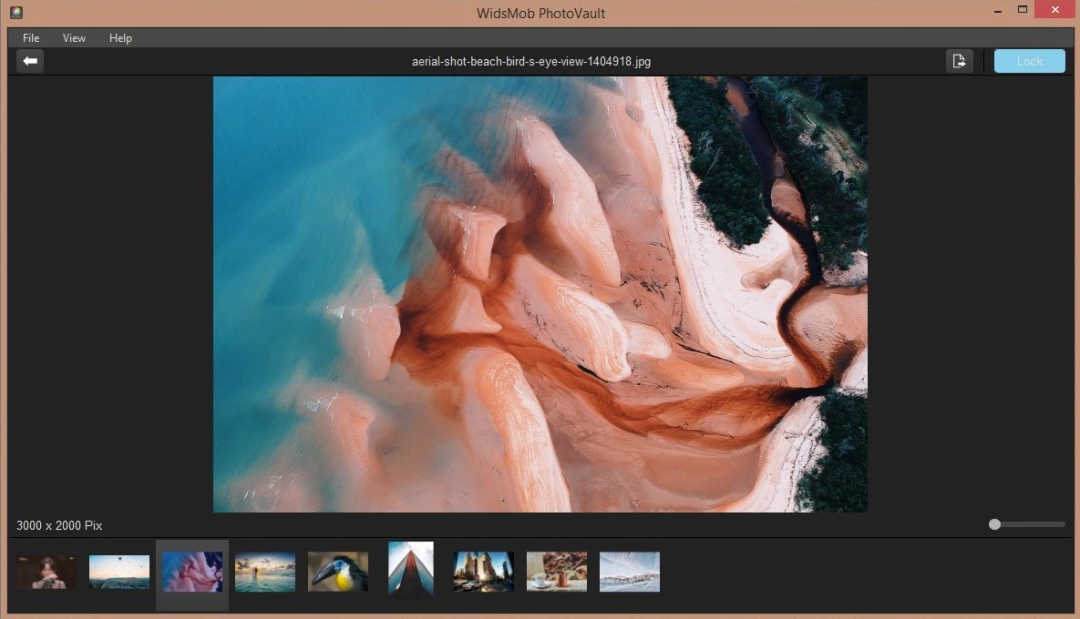Screen dimensions: 1080x619
Task: Click the zoom slider handle
Action: 994,524
